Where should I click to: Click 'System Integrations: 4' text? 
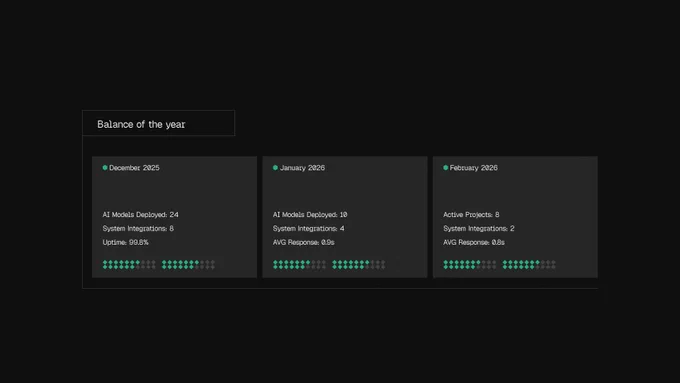coord(309,229)
